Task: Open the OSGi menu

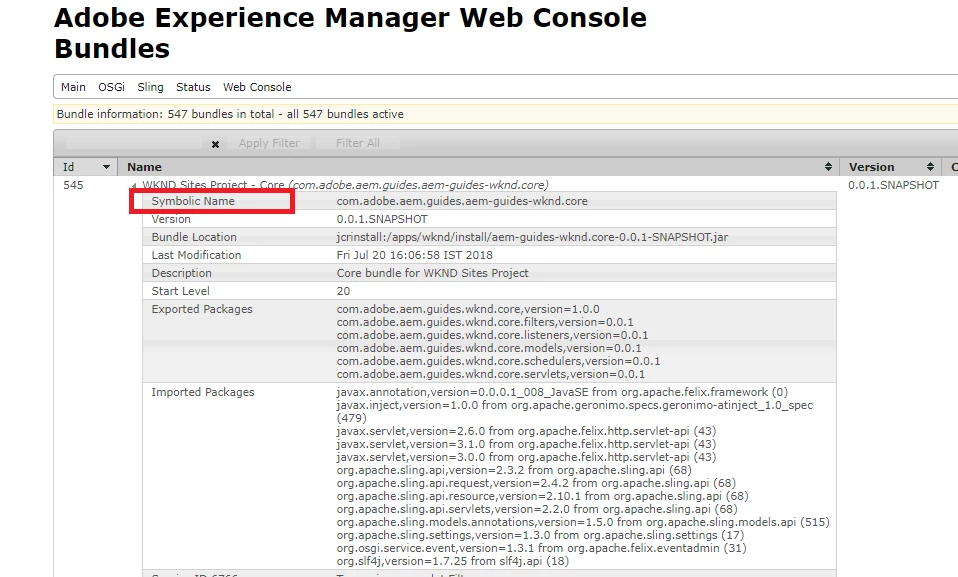Action: 112,87
